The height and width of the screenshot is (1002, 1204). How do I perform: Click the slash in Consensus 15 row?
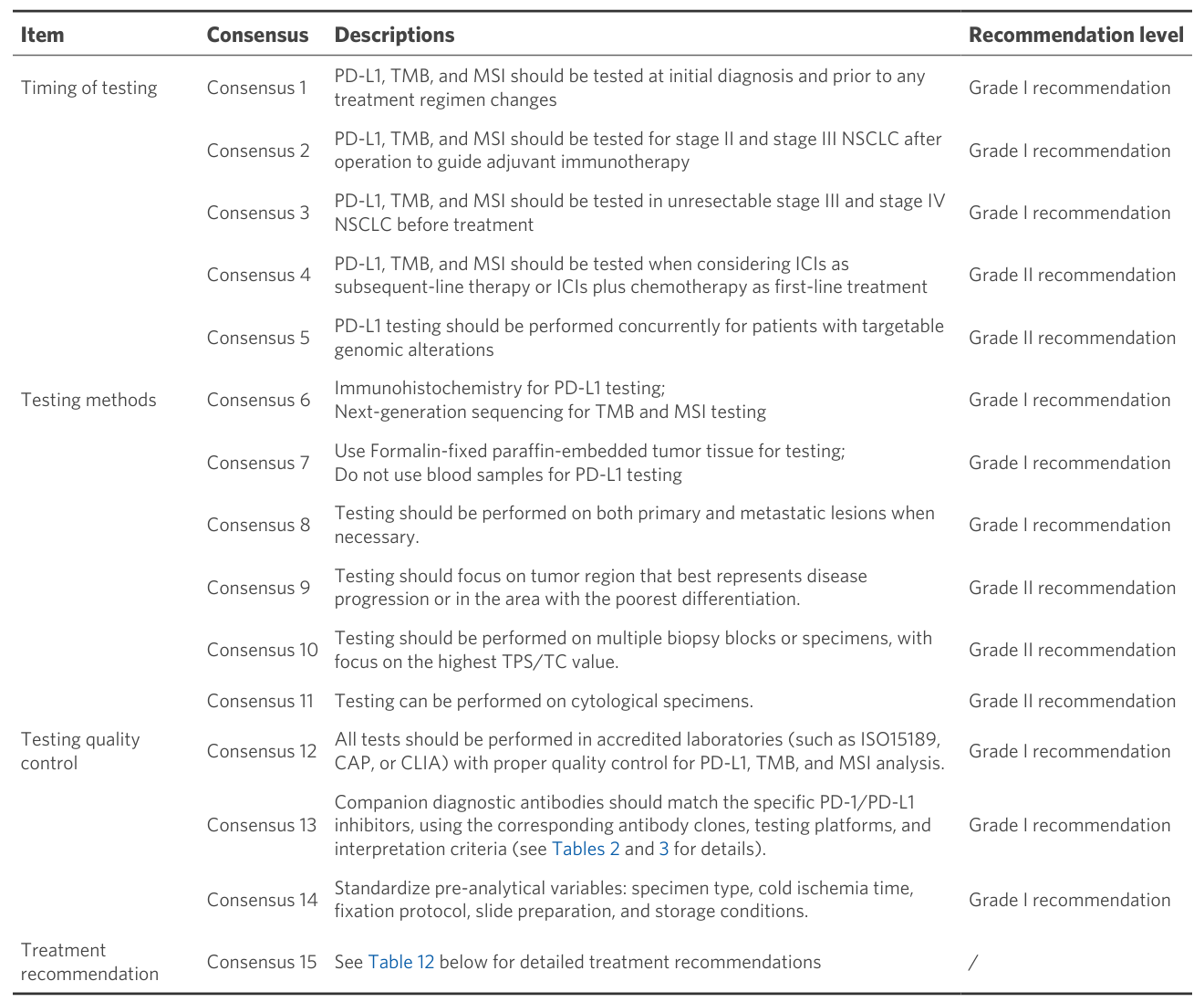coord(973,962)
